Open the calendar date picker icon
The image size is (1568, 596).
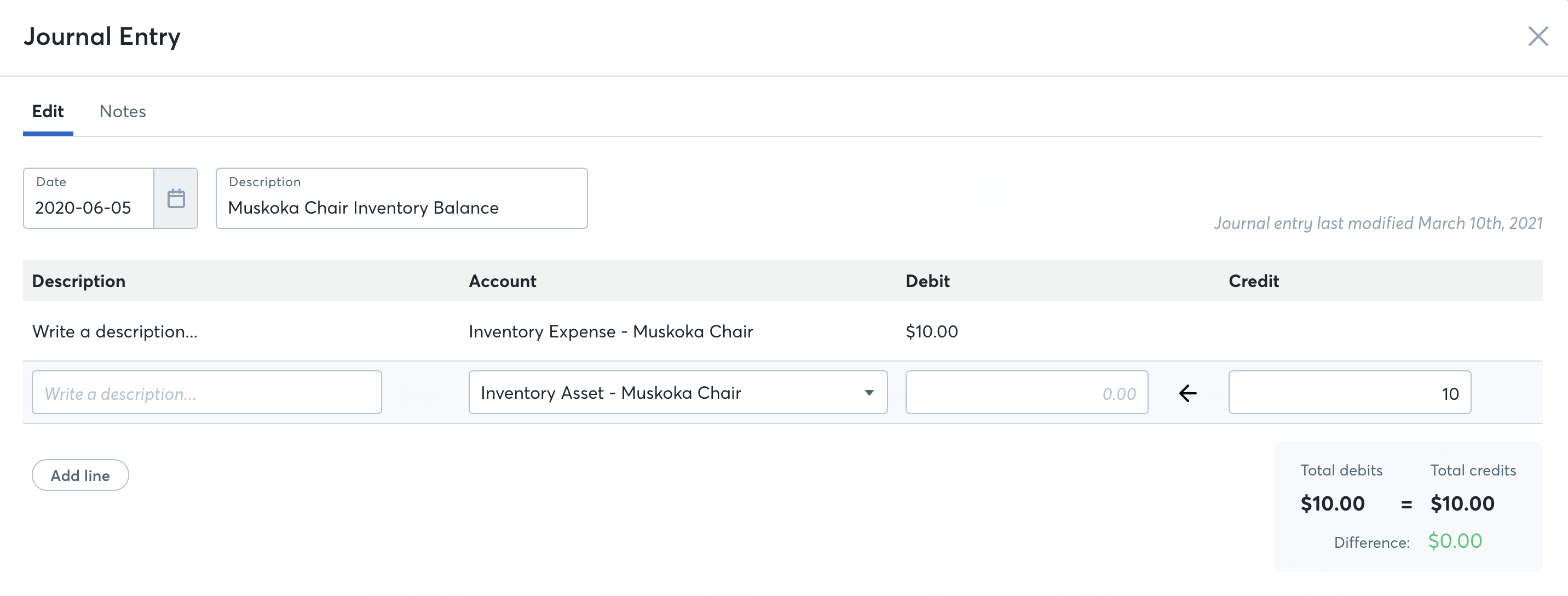click(x=176, y=198)
